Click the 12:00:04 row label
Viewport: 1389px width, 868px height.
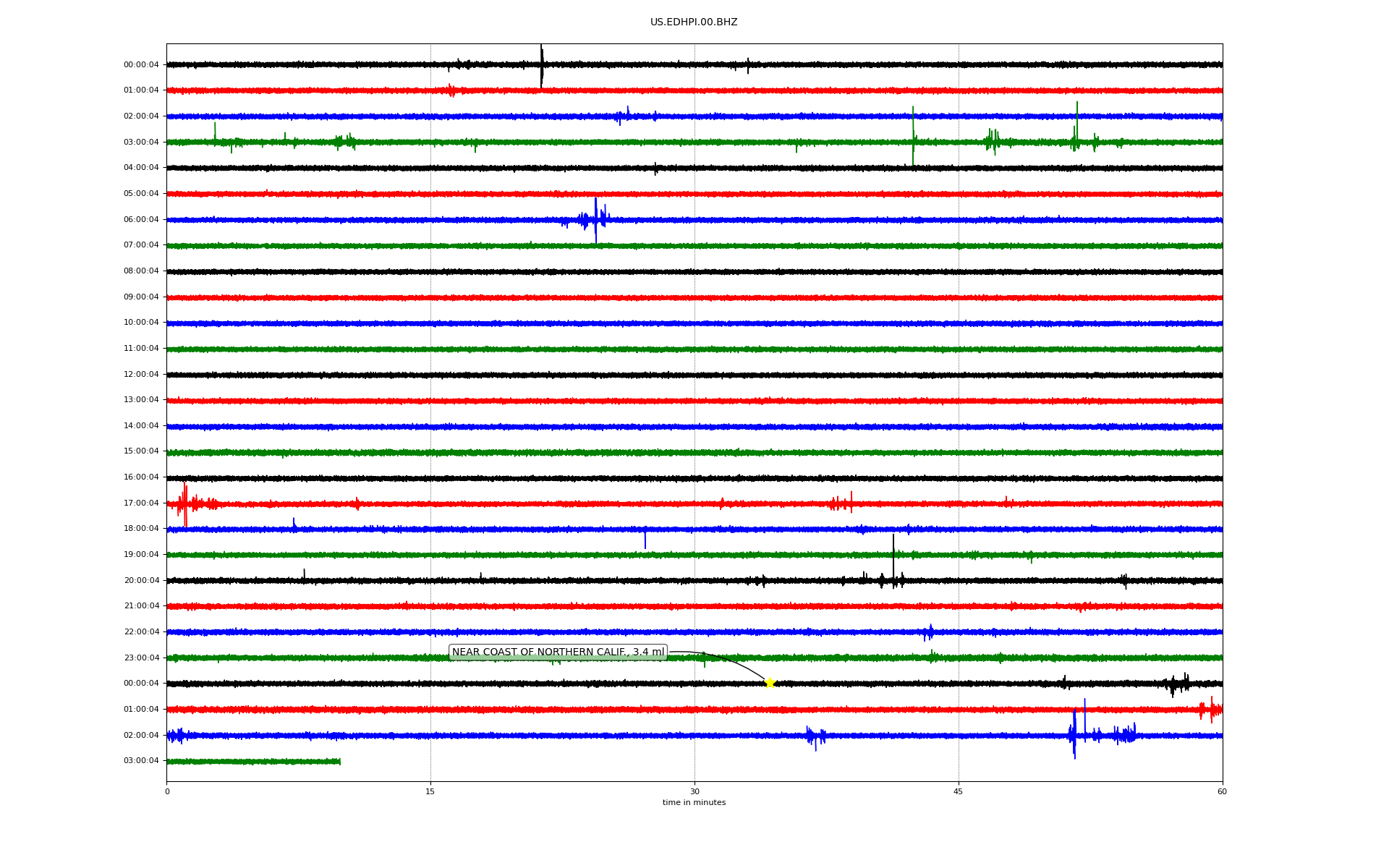pos(141,375)
